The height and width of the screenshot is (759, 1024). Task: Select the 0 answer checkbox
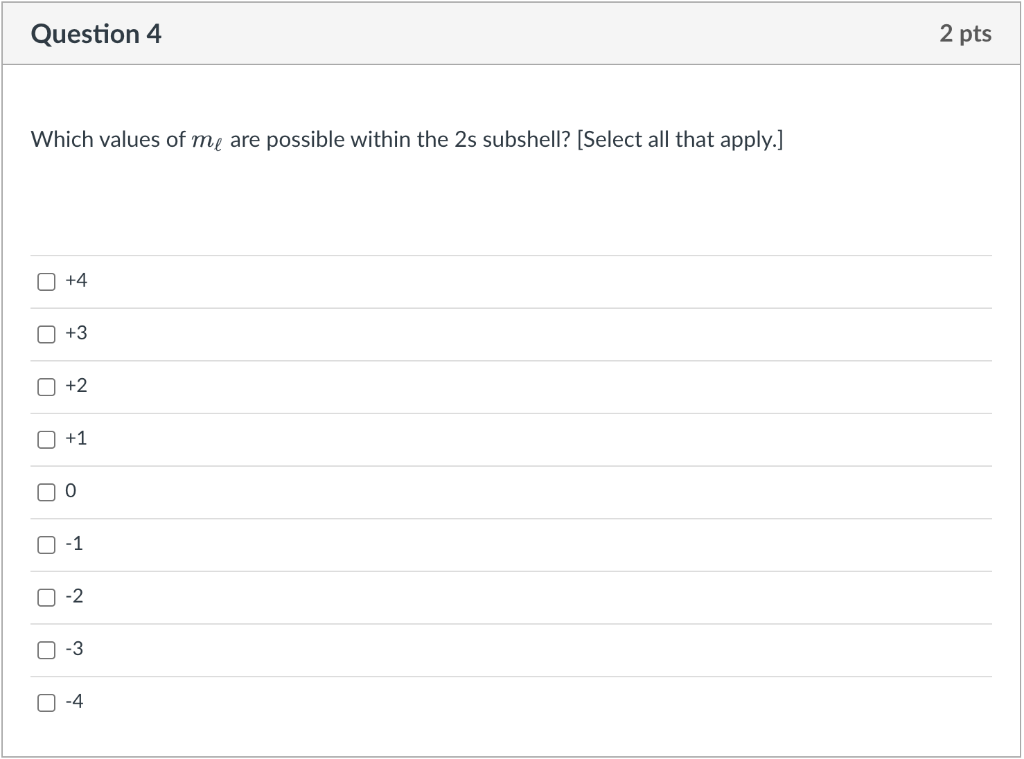click(46, 491)
